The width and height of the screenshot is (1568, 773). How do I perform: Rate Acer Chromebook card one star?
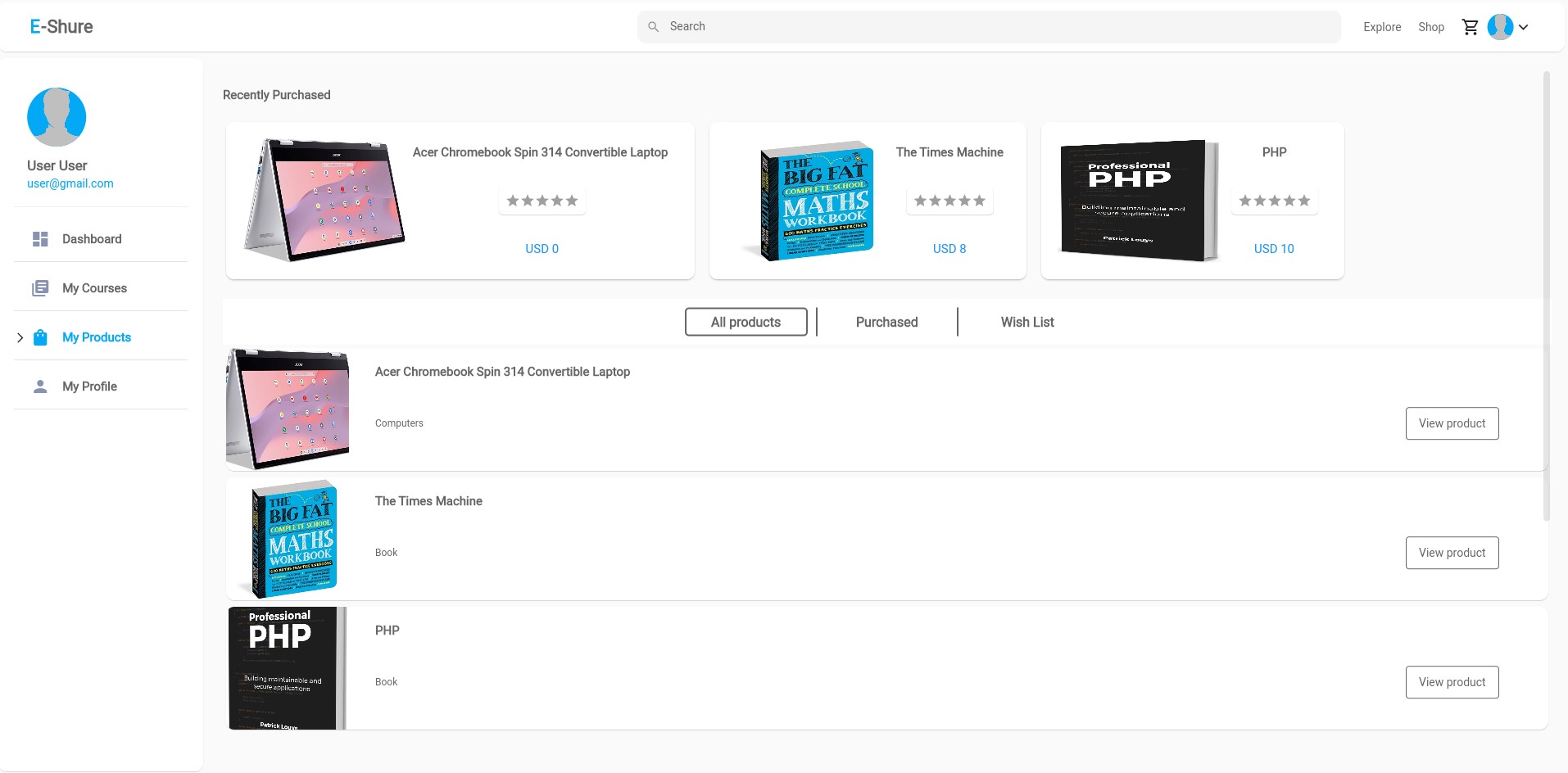click(513, 201)
